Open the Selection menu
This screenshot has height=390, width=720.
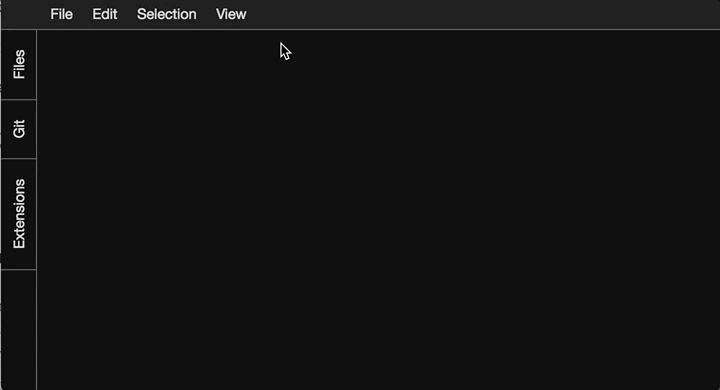click(167, 14)
